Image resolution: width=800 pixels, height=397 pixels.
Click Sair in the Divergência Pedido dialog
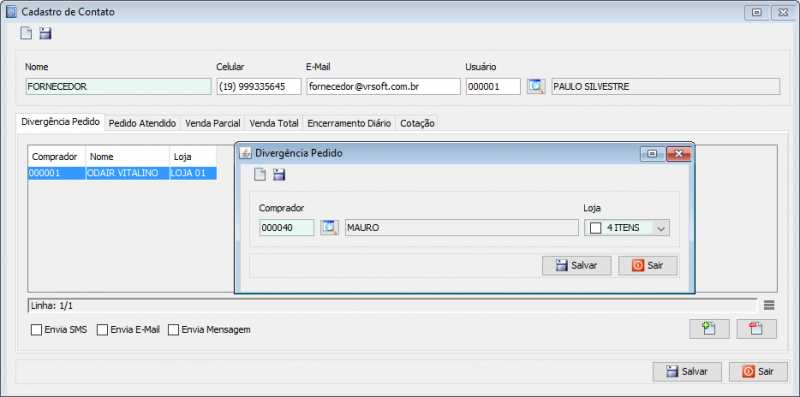pos(647,266)
